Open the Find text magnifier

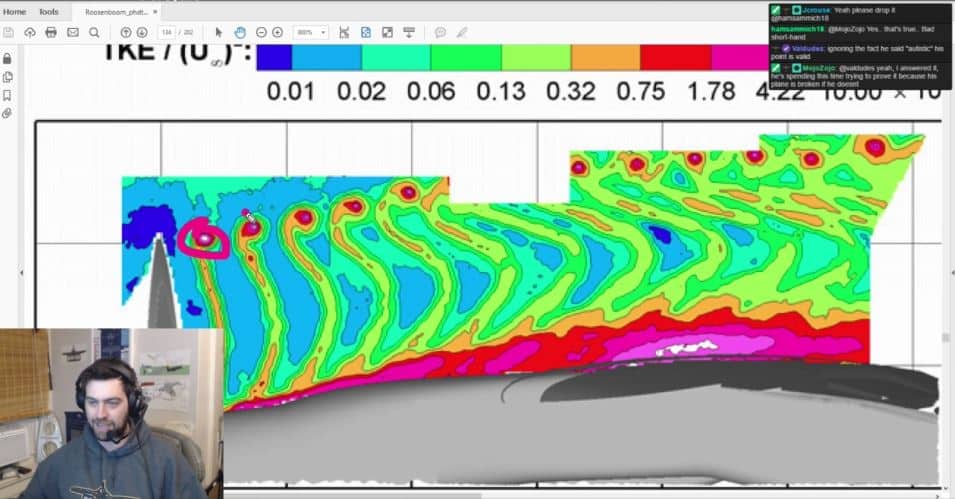pyautogui.click(x=94, y=32)
